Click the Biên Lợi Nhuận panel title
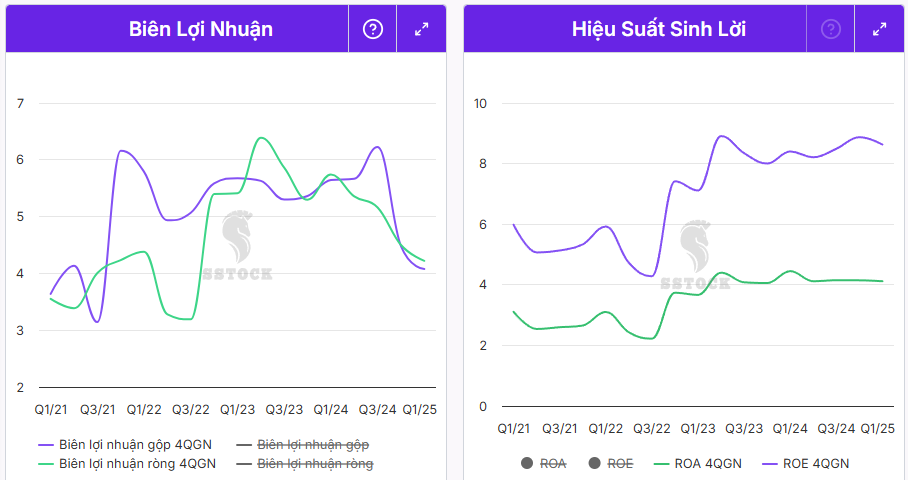 tap(201, 29)
